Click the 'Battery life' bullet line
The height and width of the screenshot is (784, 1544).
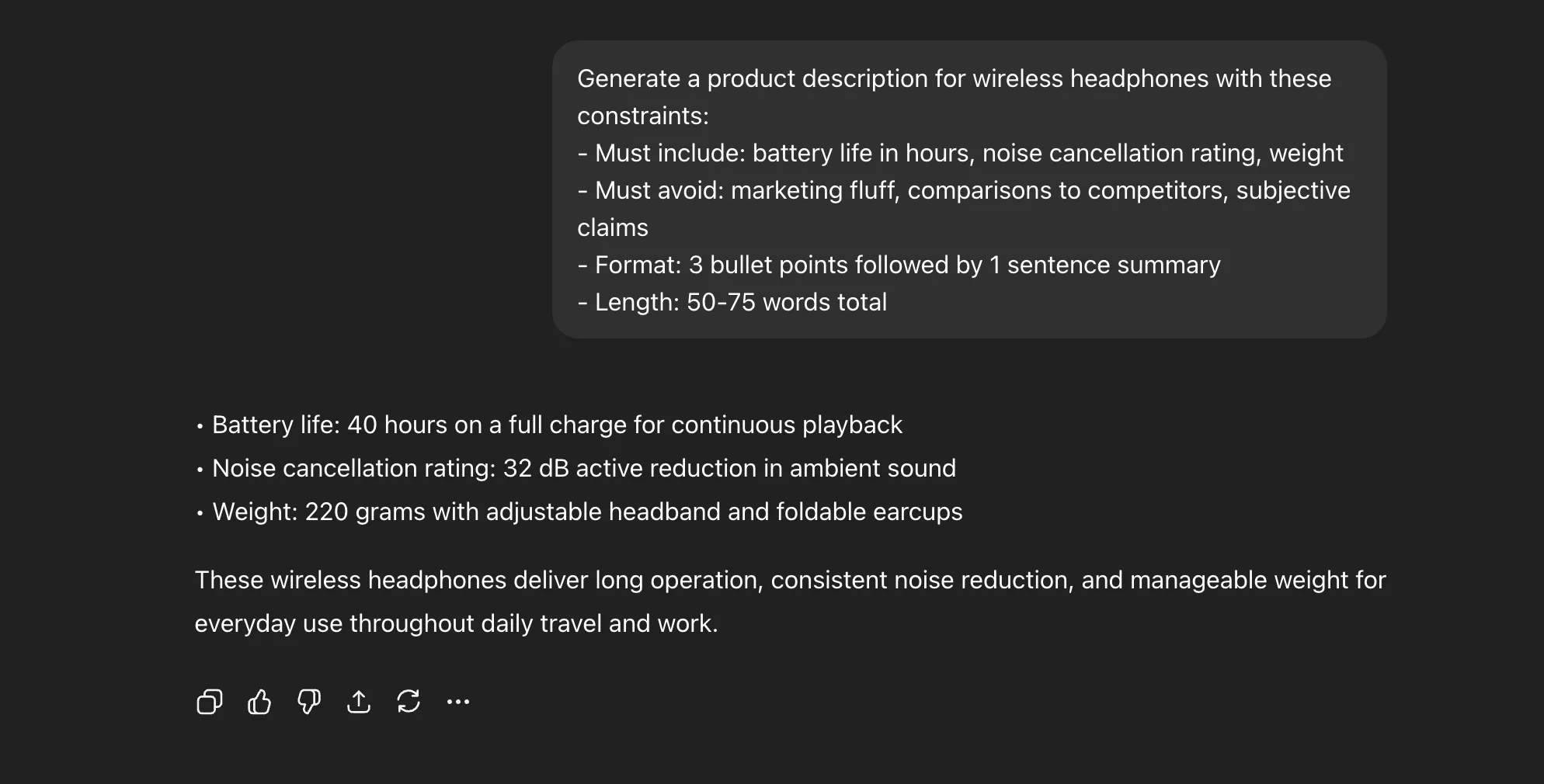tap(556, 425)
